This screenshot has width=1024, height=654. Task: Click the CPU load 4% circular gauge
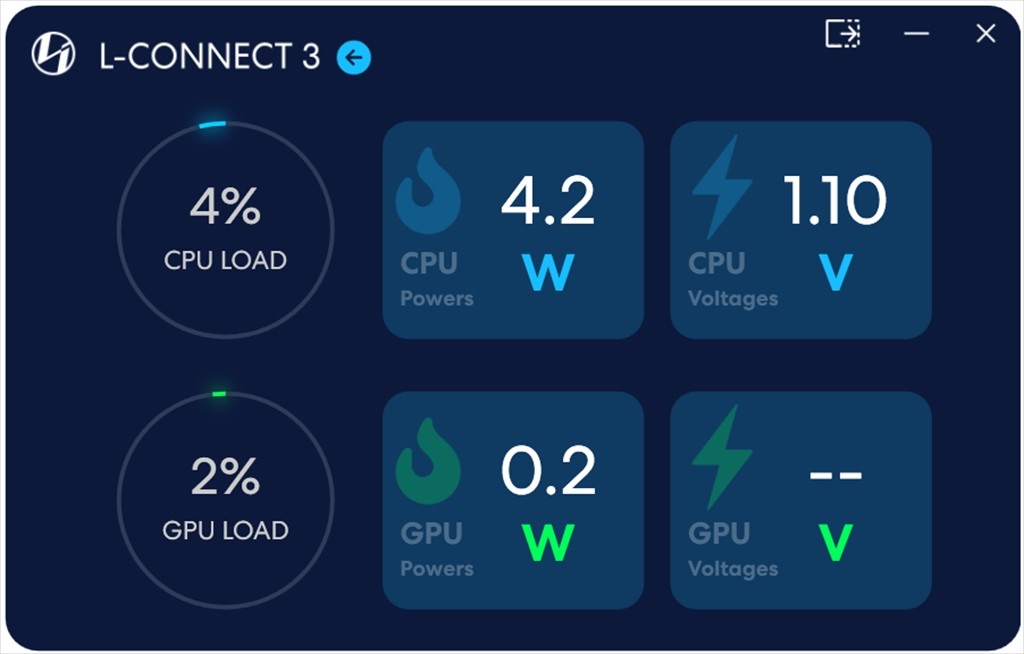(225, 230)
